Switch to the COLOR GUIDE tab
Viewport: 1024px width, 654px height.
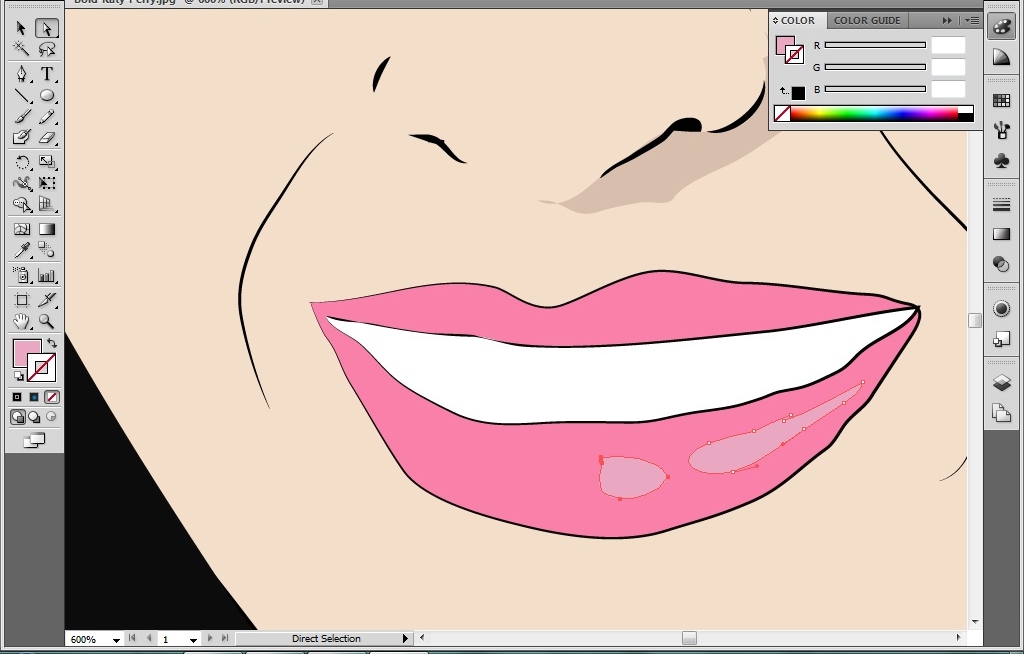tap(867, 20)
